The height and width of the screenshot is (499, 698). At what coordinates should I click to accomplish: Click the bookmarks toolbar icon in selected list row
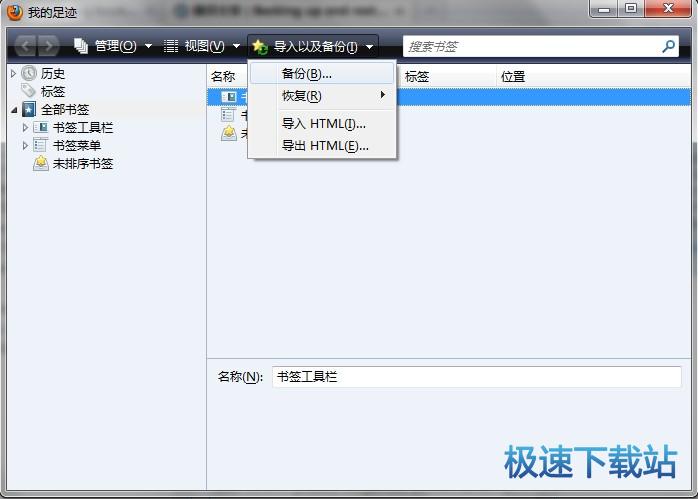(229, 97)
